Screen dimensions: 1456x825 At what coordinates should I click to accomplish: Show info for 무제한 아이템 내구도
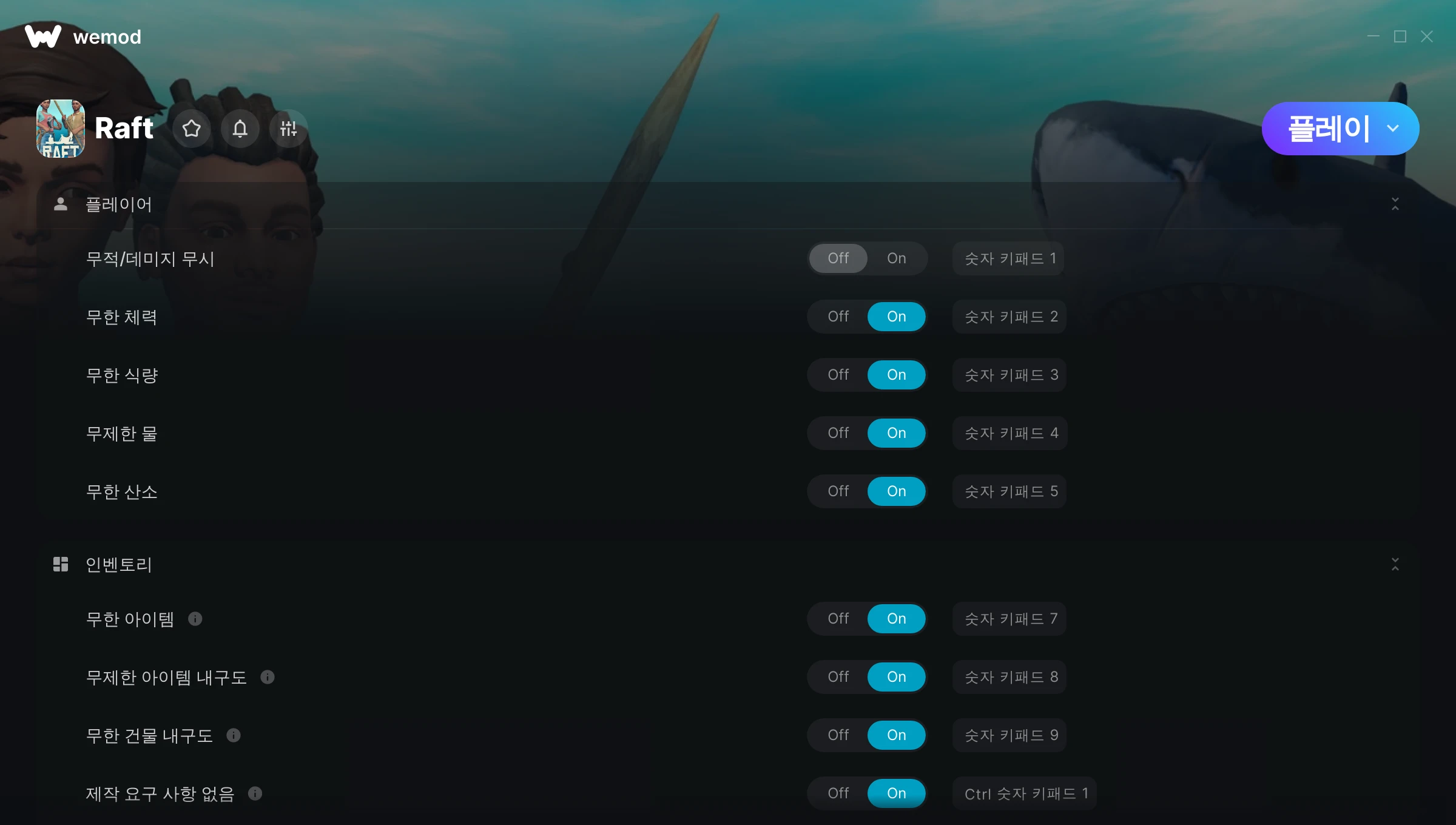[268, 677]
